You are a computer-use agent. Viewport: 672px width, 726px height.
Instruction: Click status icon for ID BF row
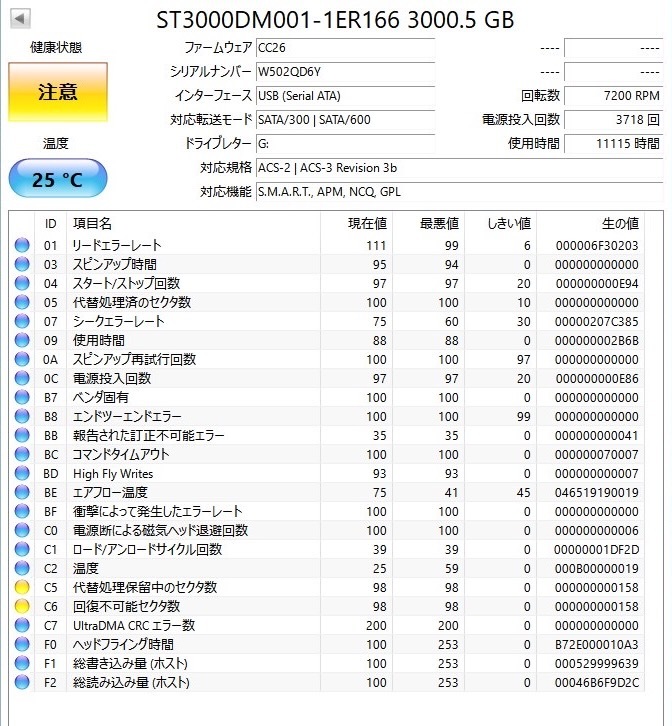pos(22,511)
